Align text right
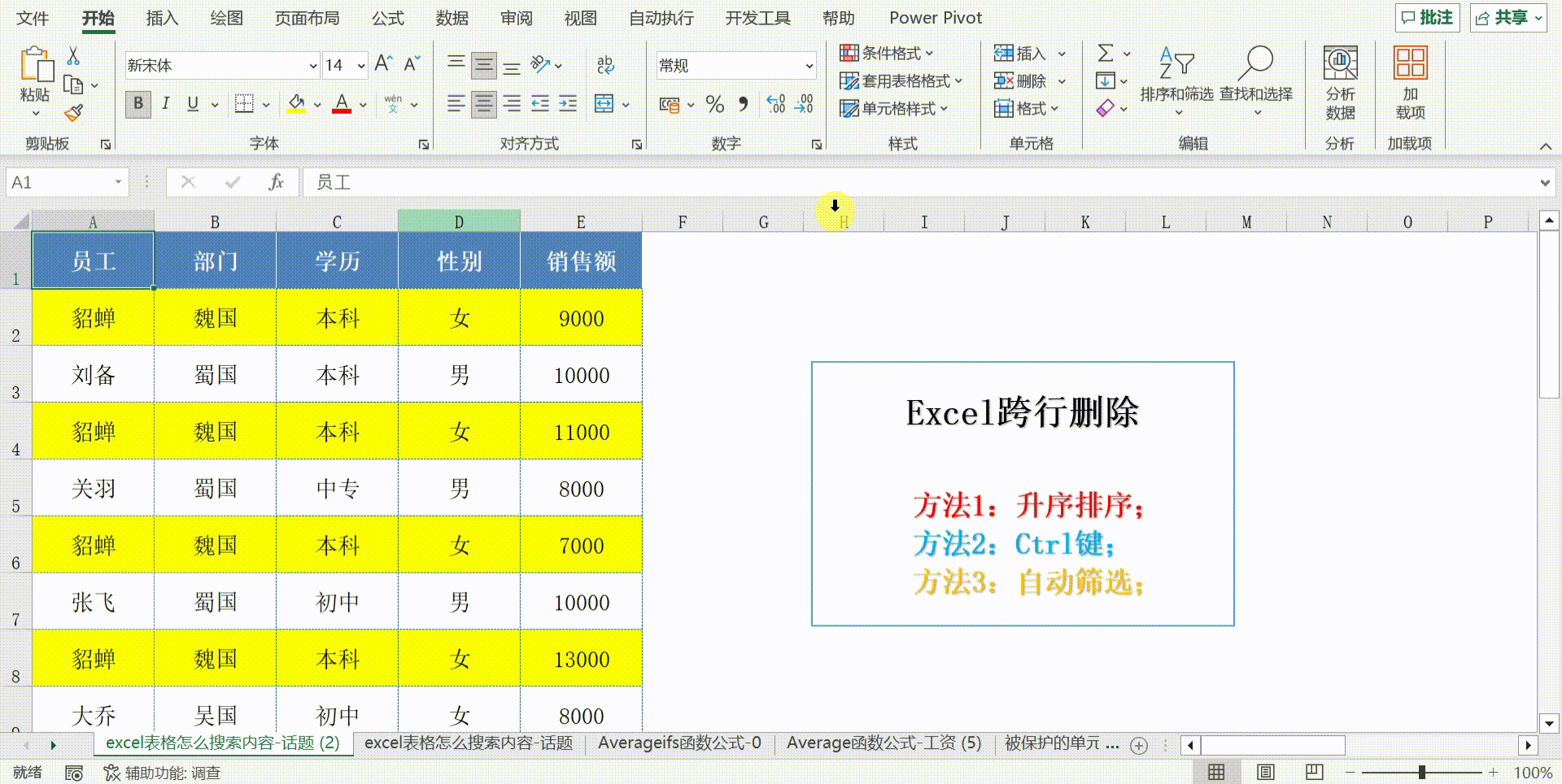This screenshot has width=1562, height=784. click(x=512, y=104)
